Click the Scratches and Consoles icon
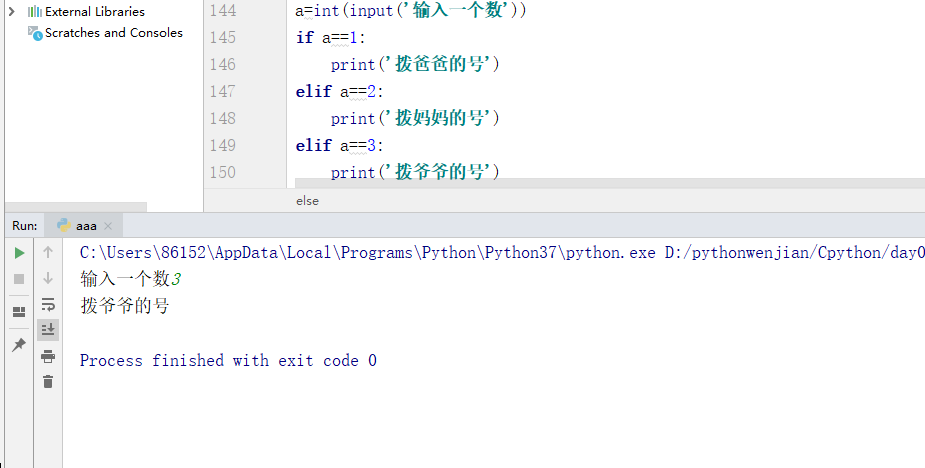This screenshot has height=468, width=925. [x=35, y=33]
